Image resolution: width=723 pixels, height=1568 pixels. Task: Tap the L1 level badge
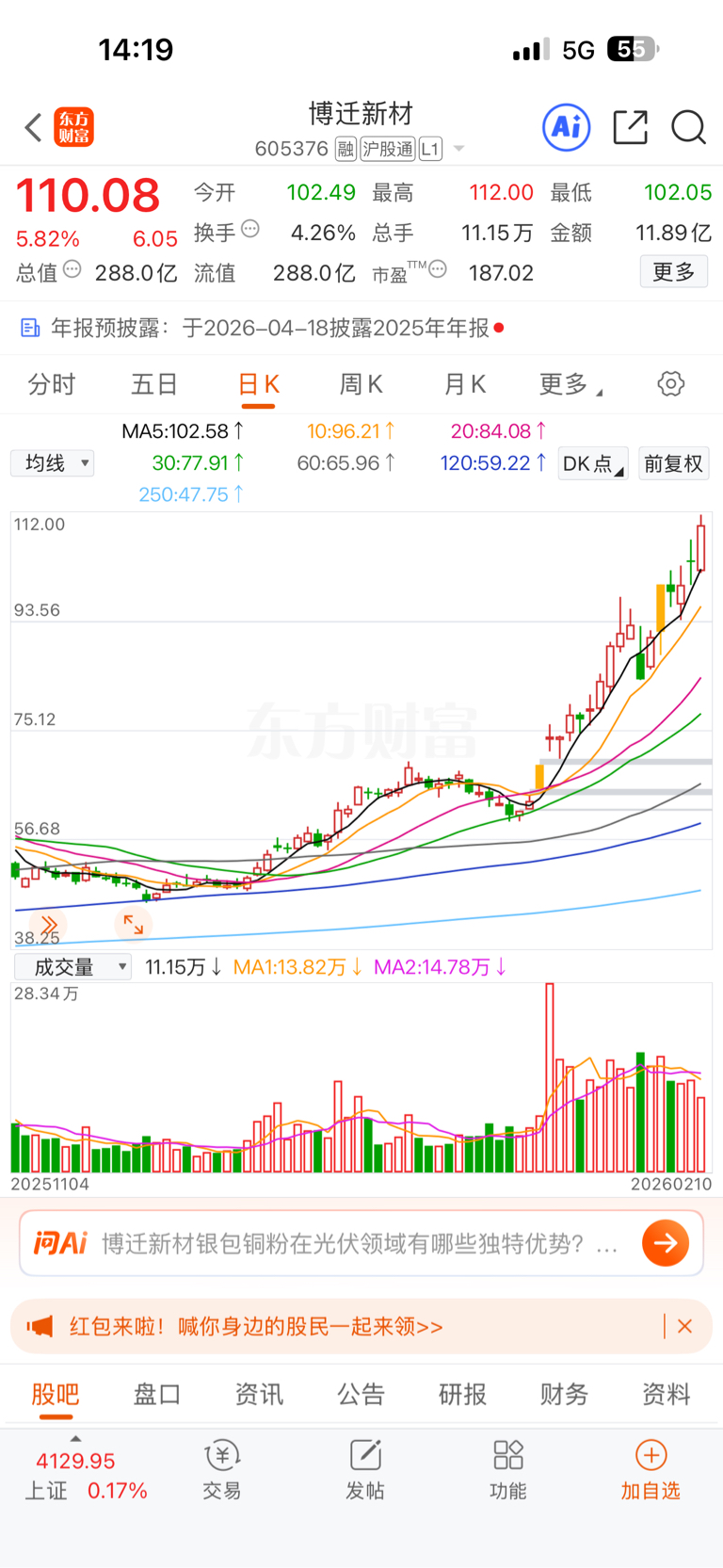pos(430,149)
